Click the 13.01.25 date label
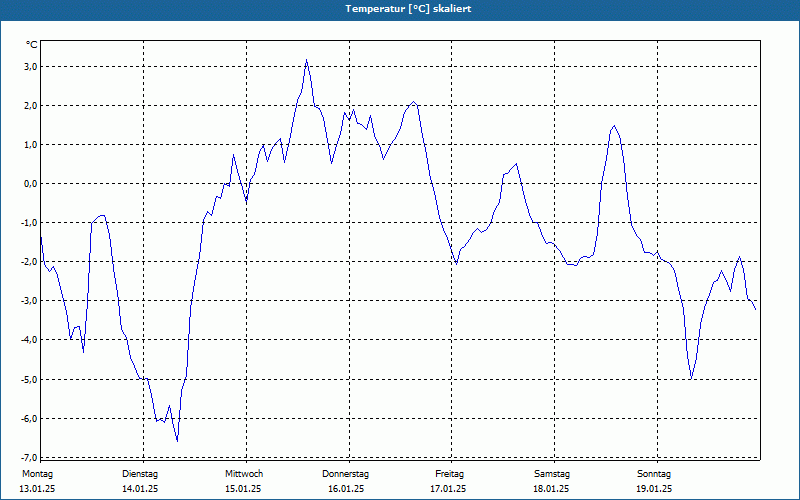This screenshot has height=500, width=800. [37, 489]
